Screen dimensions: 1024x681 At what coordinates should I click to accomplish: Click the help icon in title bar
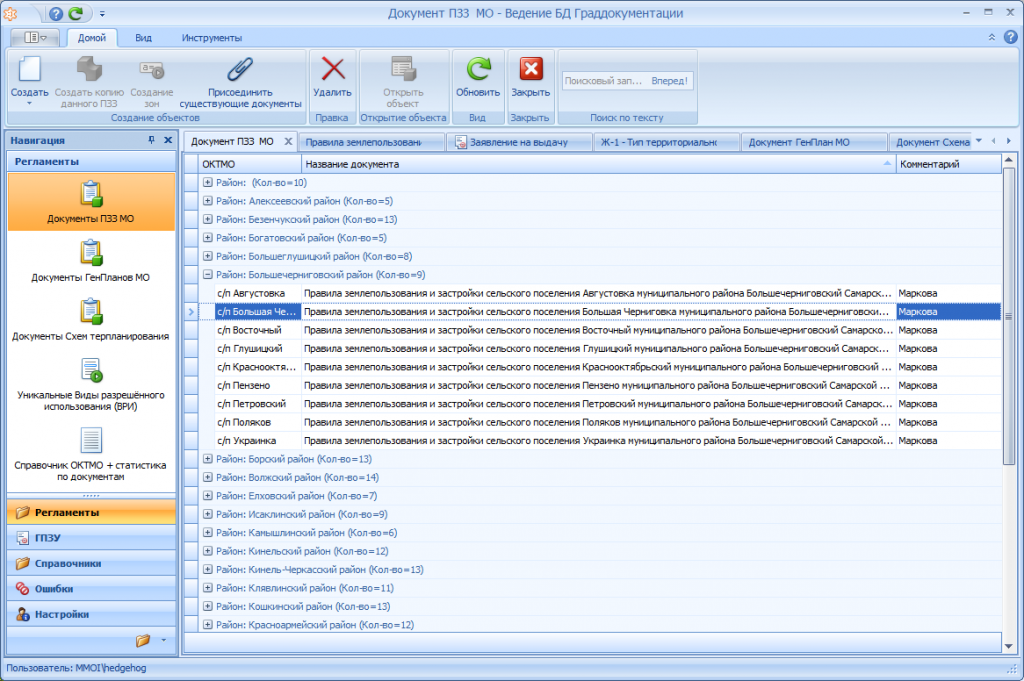[56, 13]
